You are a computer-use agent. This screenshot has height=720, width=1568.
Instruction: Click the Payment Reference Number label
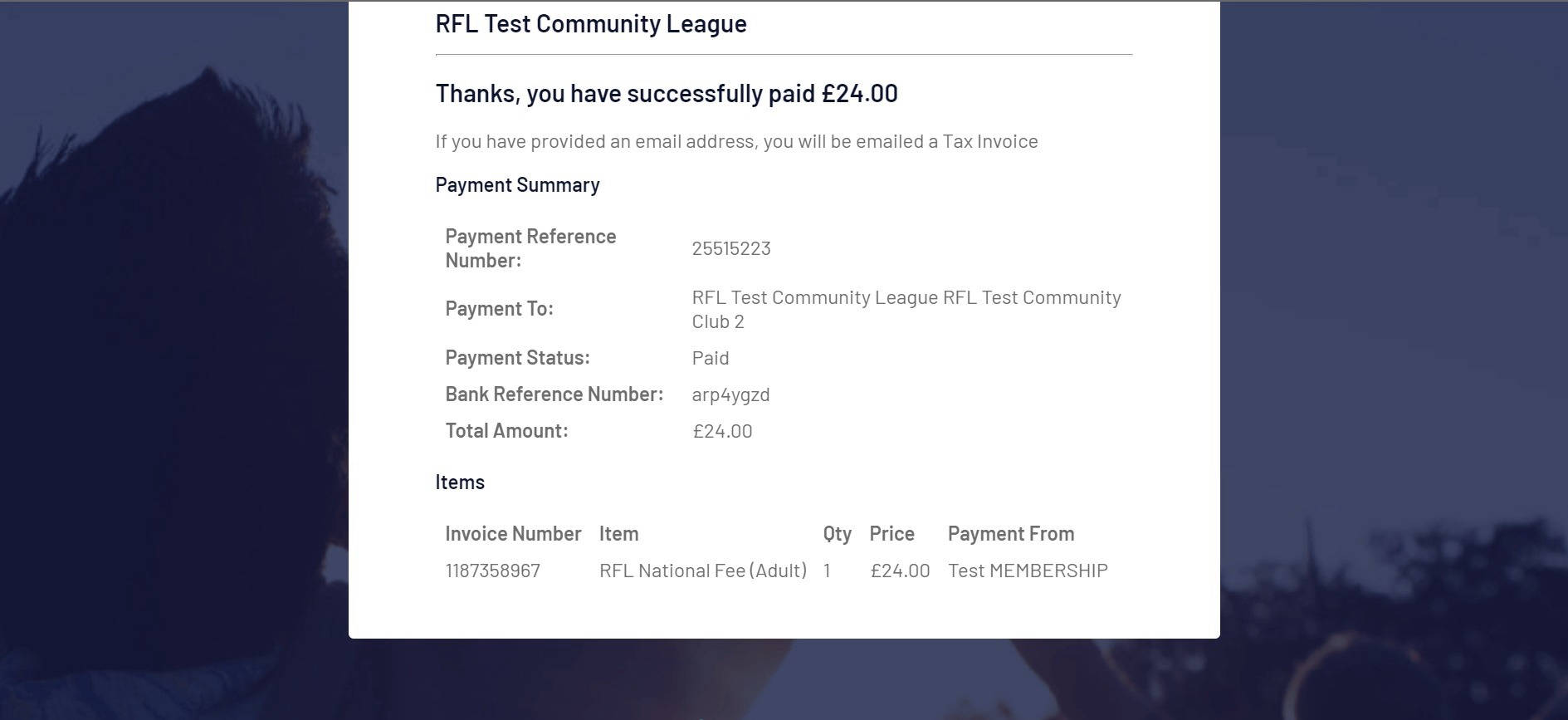coord(530,248)
